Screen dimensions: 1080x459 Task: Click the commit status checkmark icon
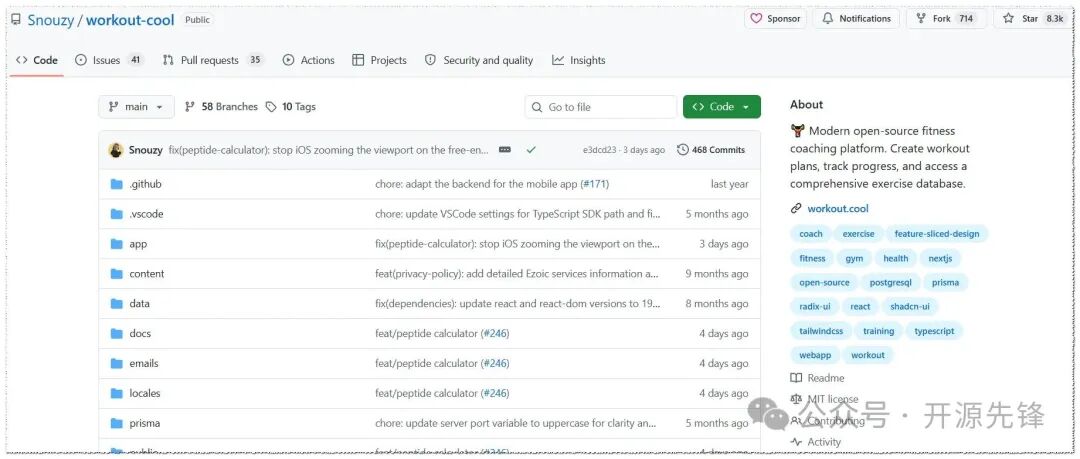click(x=530, y=150)
